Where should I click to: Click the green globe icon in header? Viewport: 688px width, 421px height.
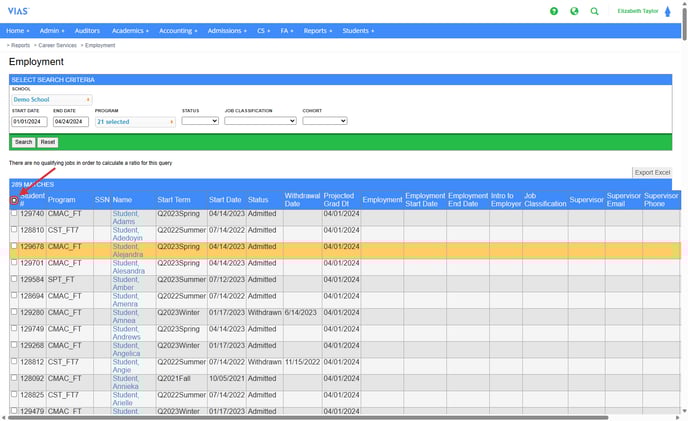(x=574, y=11)
